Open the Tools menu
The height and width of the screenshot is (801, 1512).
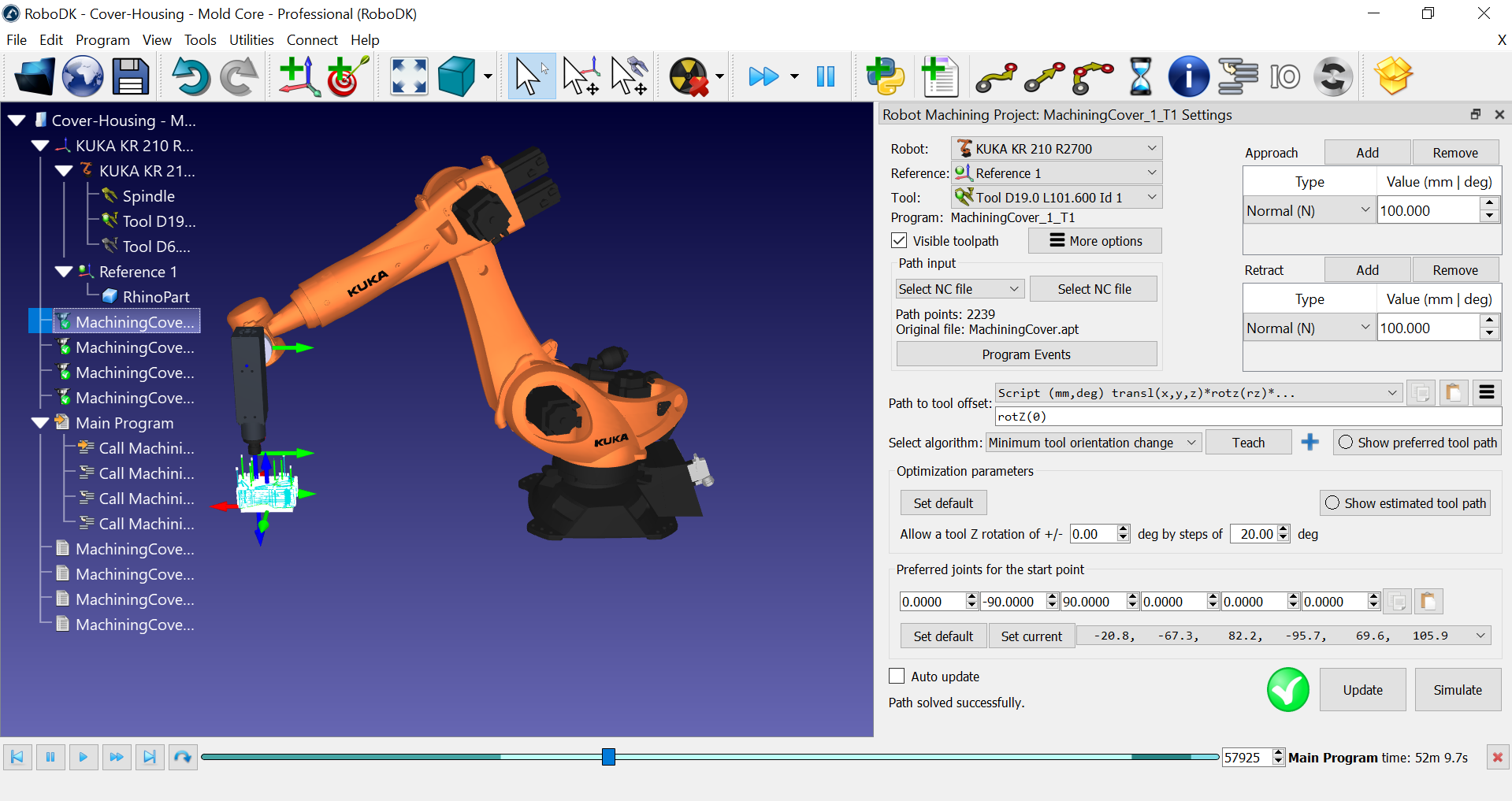click(x=200, y=39)
